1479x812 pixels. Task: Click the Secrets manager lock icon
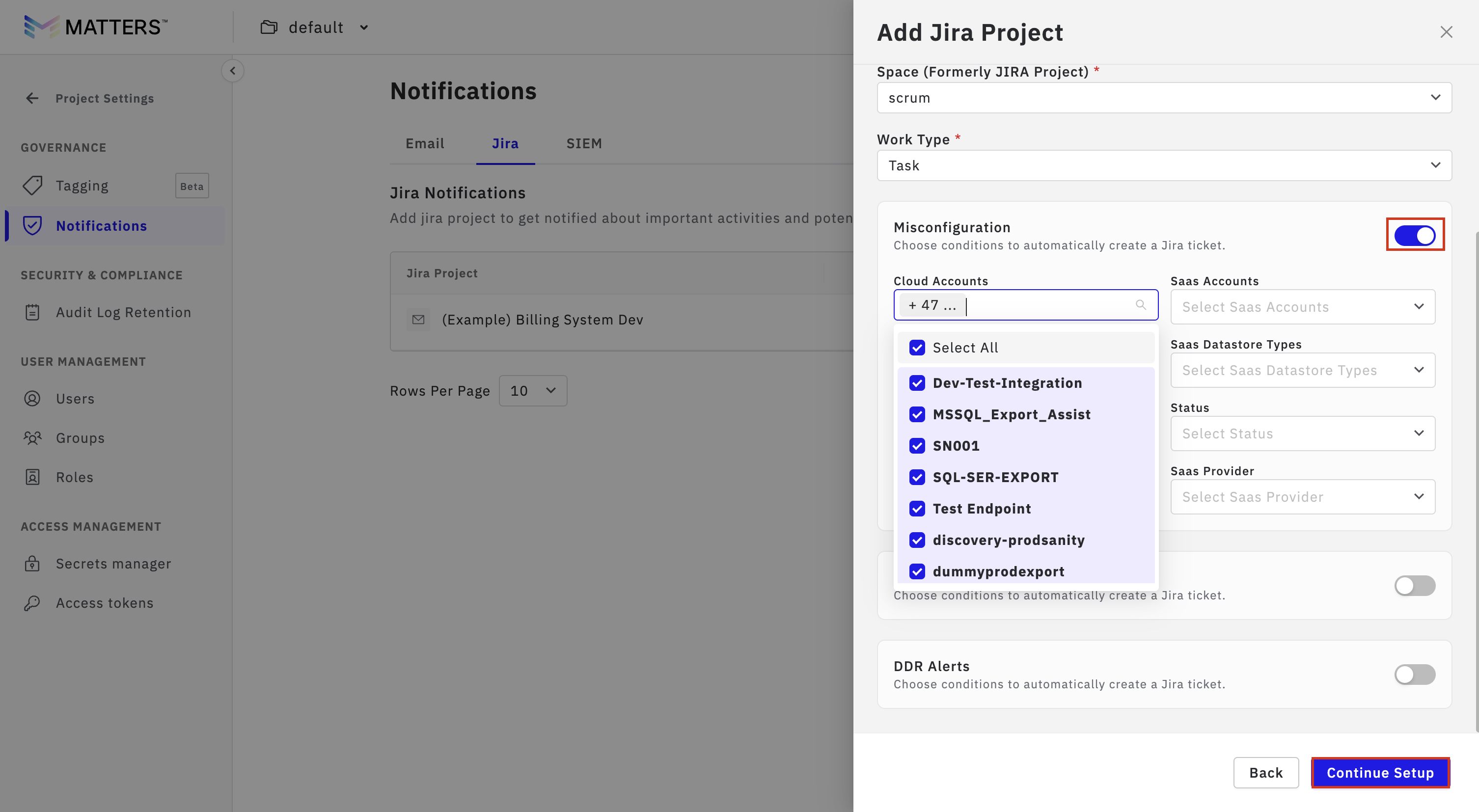click(x=33, y=564)
